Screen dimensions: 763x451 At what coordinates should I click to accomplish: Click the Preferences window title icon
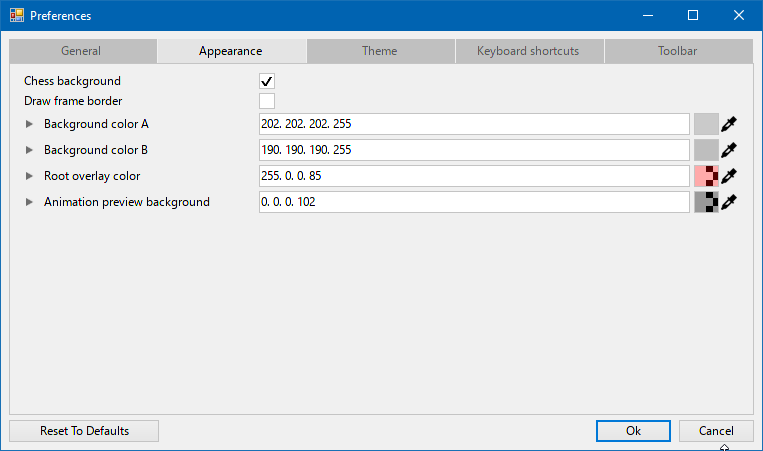point(17,16)
